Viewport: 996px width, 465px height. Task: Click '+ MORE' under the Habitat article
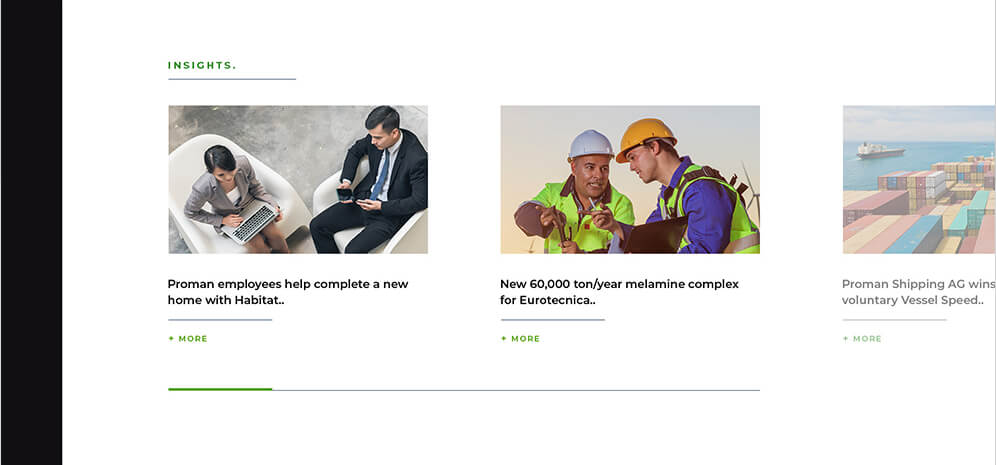pos(188,339)
